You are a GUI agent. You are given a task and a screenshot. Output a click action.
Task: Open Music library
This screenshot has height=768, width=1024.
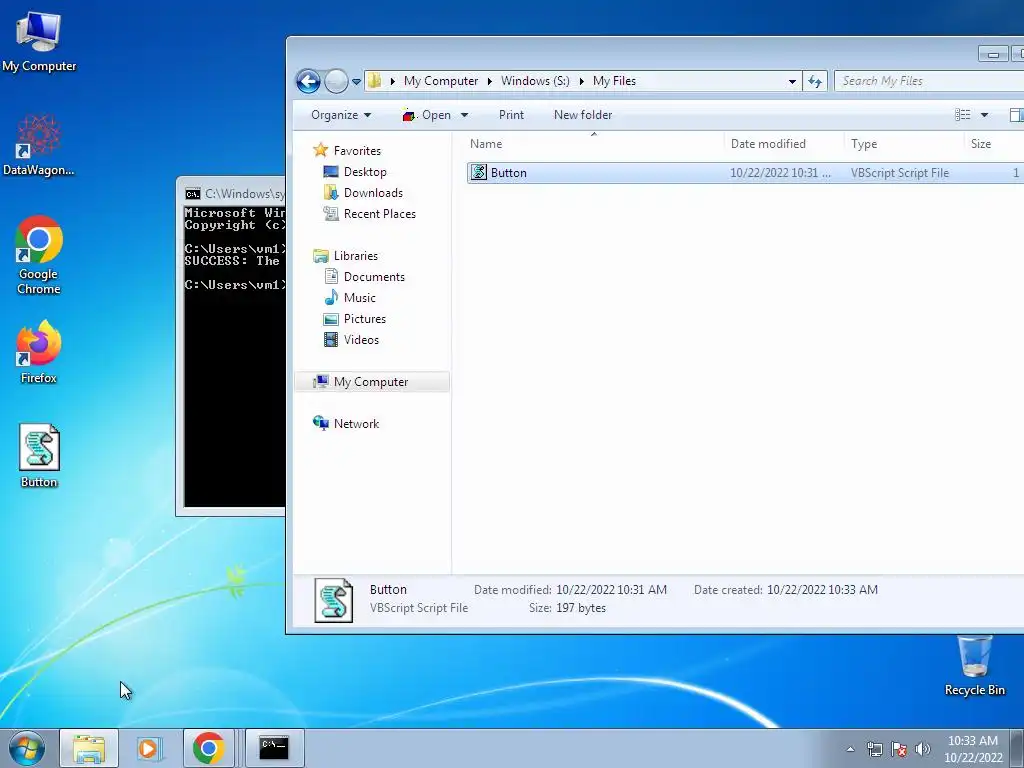pos(351,298)
